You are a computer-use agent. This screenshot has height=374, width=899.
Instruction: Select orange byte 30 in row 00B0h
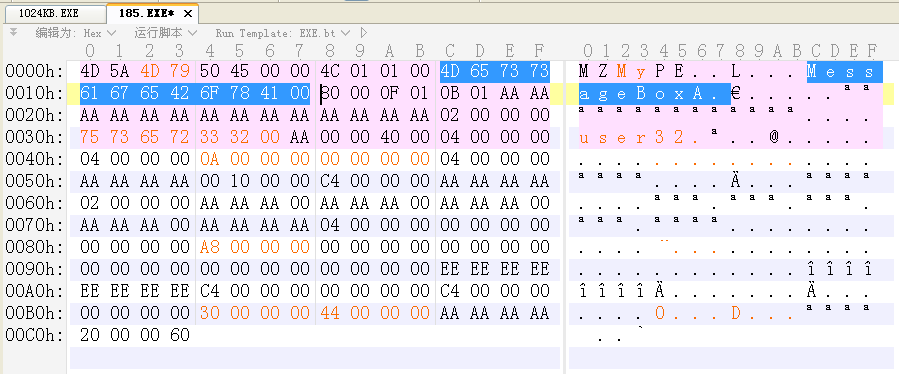click(x=210, y=313)
